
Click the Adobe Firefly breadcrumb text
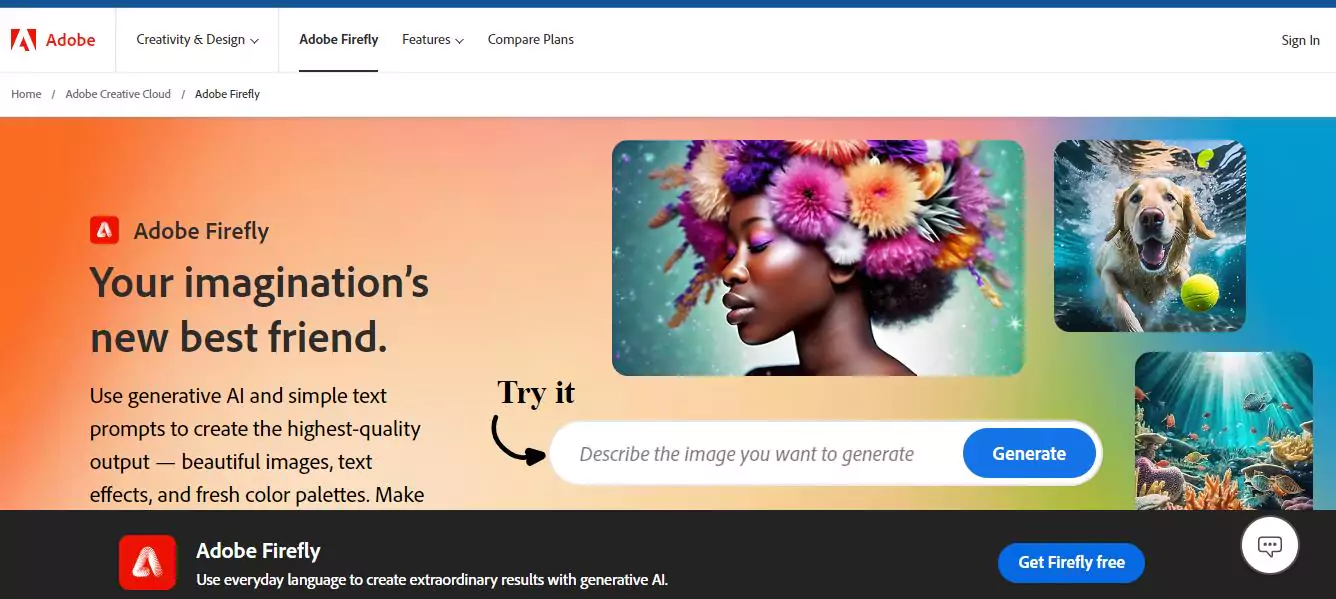pyautogui.click(x=227, y=94)
